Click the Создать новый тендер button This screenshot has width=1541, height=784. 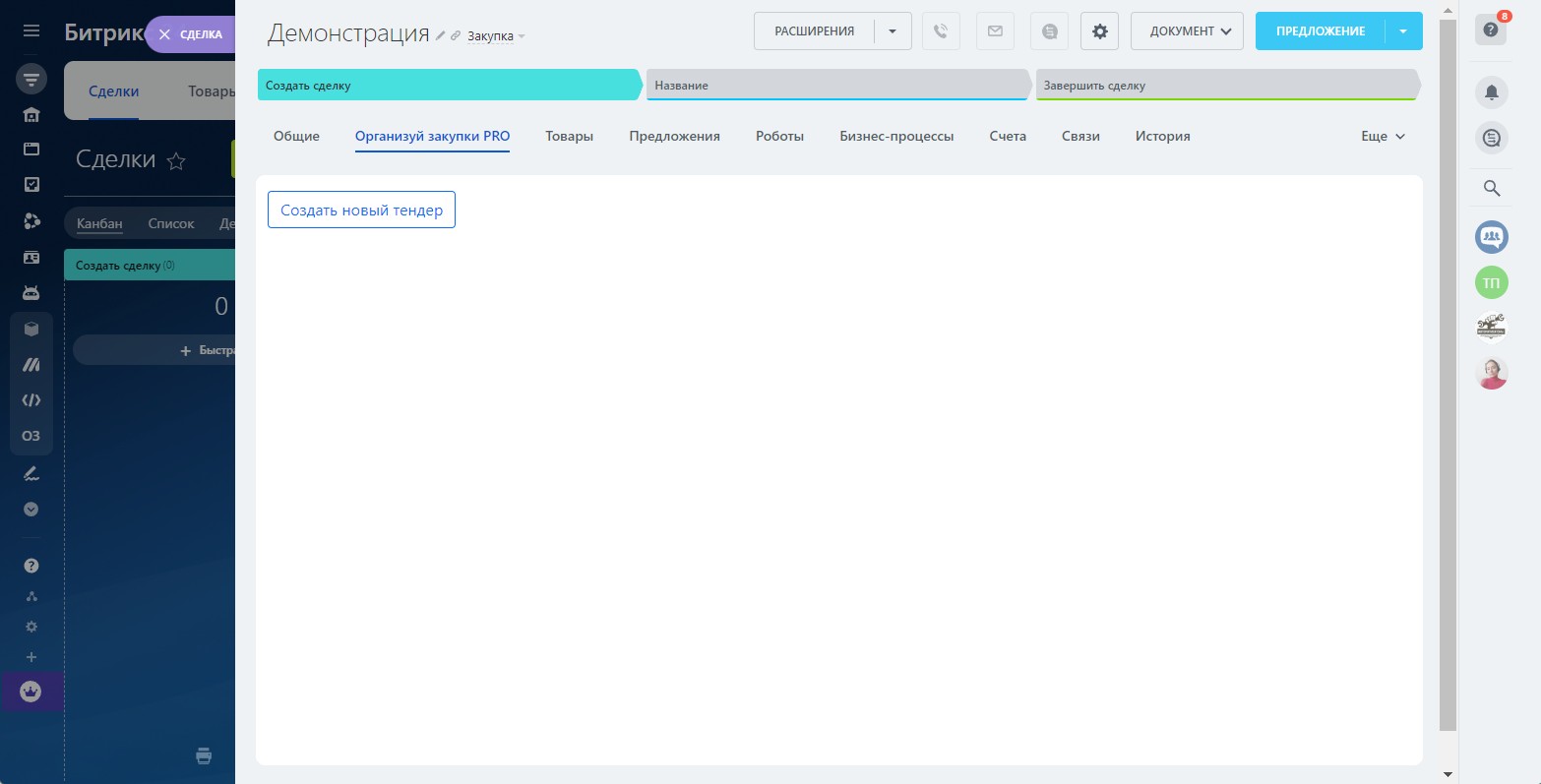click(361, 210)
